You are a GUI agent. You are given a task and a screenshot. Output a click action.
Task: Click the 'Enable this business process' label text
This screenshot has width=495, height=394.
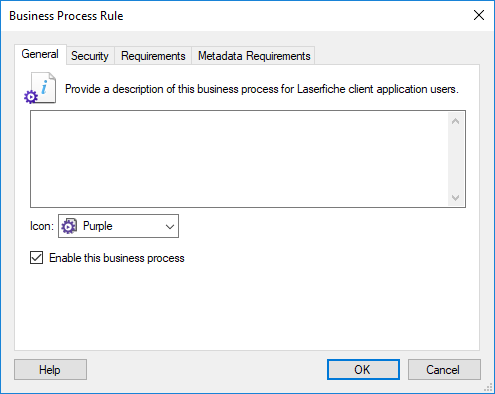pyautogui.click(x=117, y=258)
